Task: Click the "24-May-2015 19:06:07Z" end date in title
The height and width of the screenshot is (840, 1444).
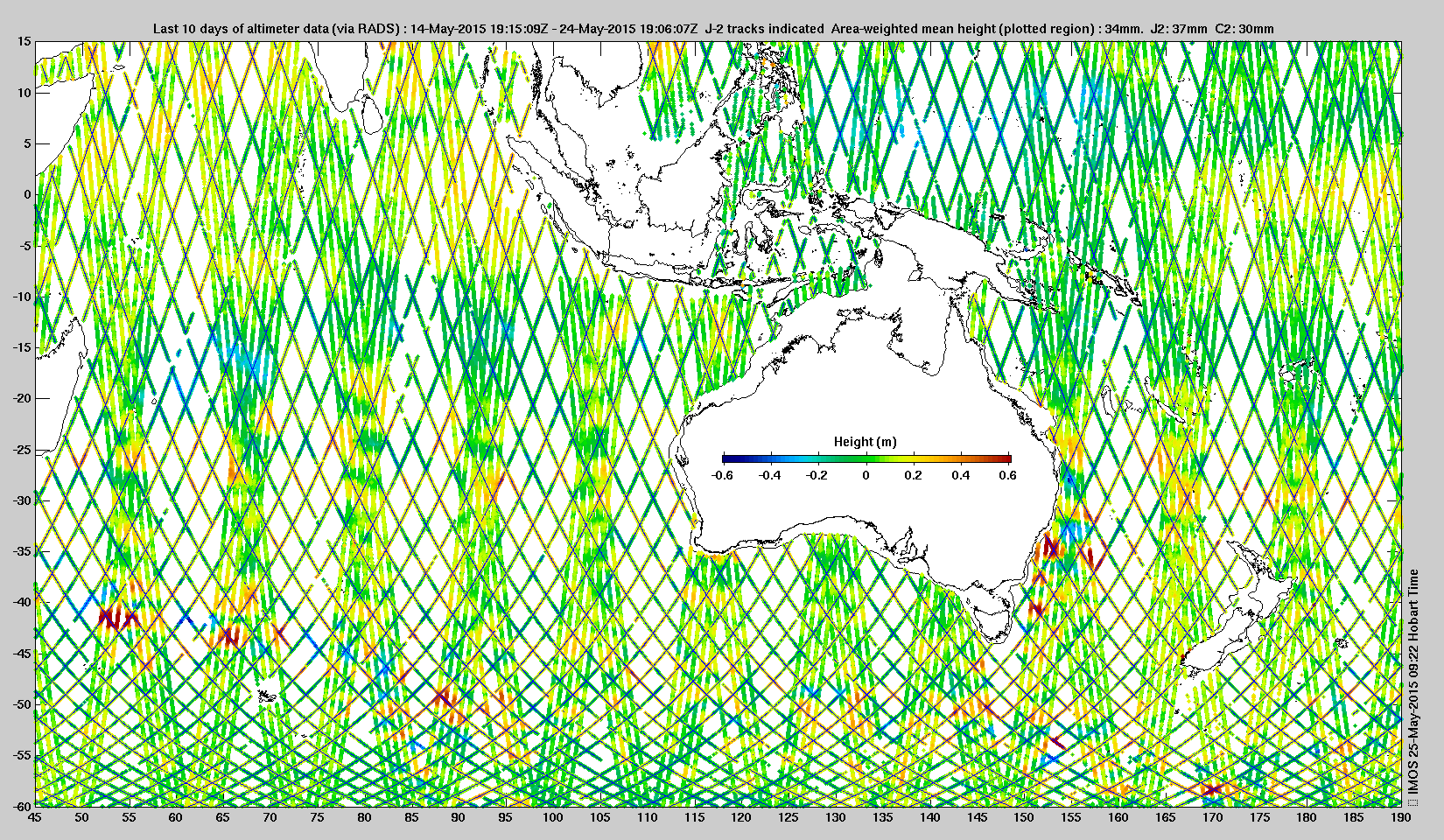Action: point(628,29)
